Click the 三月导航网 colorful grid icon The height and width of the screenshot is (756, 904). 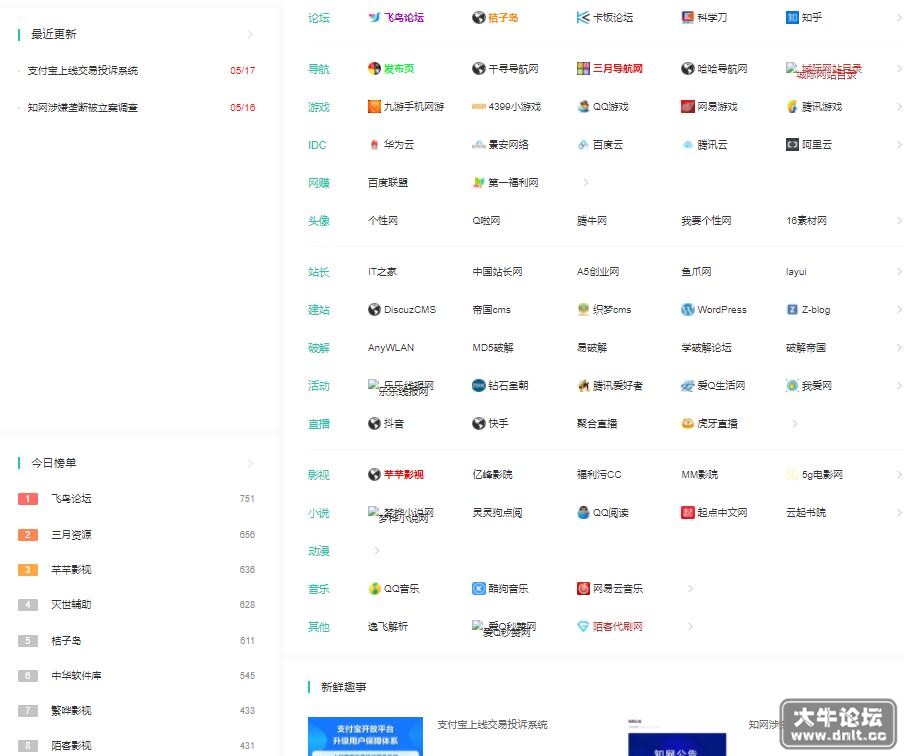coord(583,69)
